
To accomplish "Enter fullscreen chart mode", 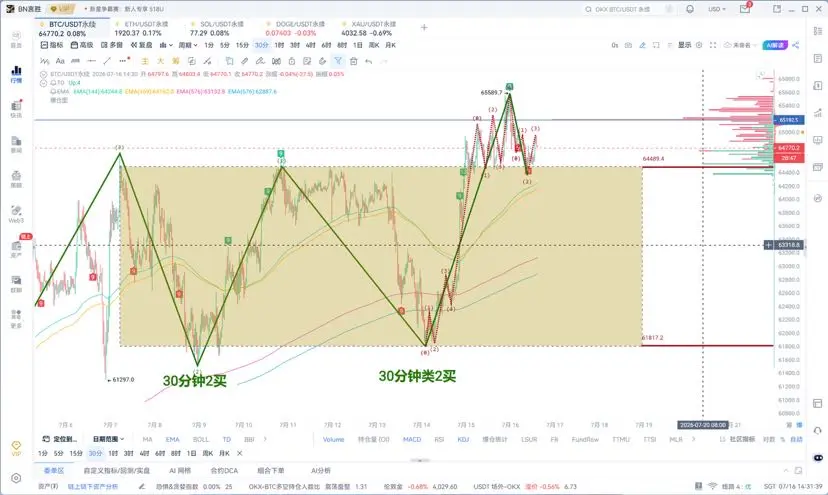I will 713,45.
